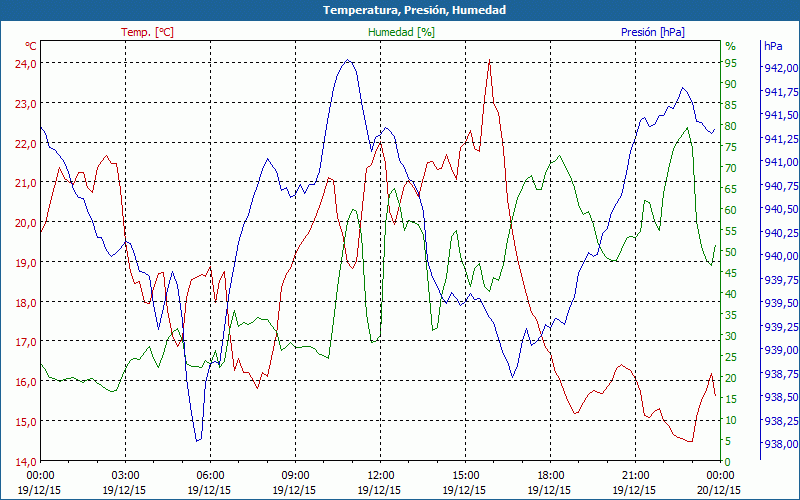This screenshot has height=500, width=800.
Task: Click the '16,0' temperature axis value
Action: coord(26,382)
